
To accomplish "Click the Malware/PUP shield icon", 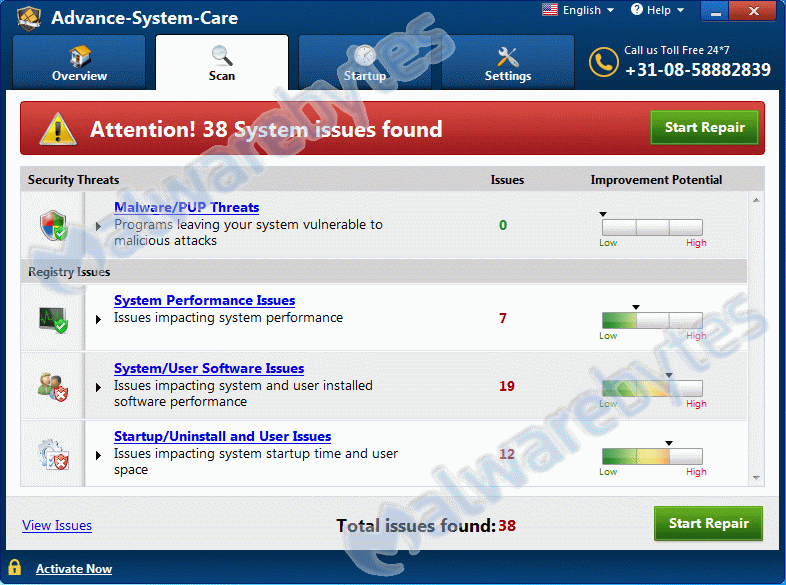I will click(x=54, y=226).
